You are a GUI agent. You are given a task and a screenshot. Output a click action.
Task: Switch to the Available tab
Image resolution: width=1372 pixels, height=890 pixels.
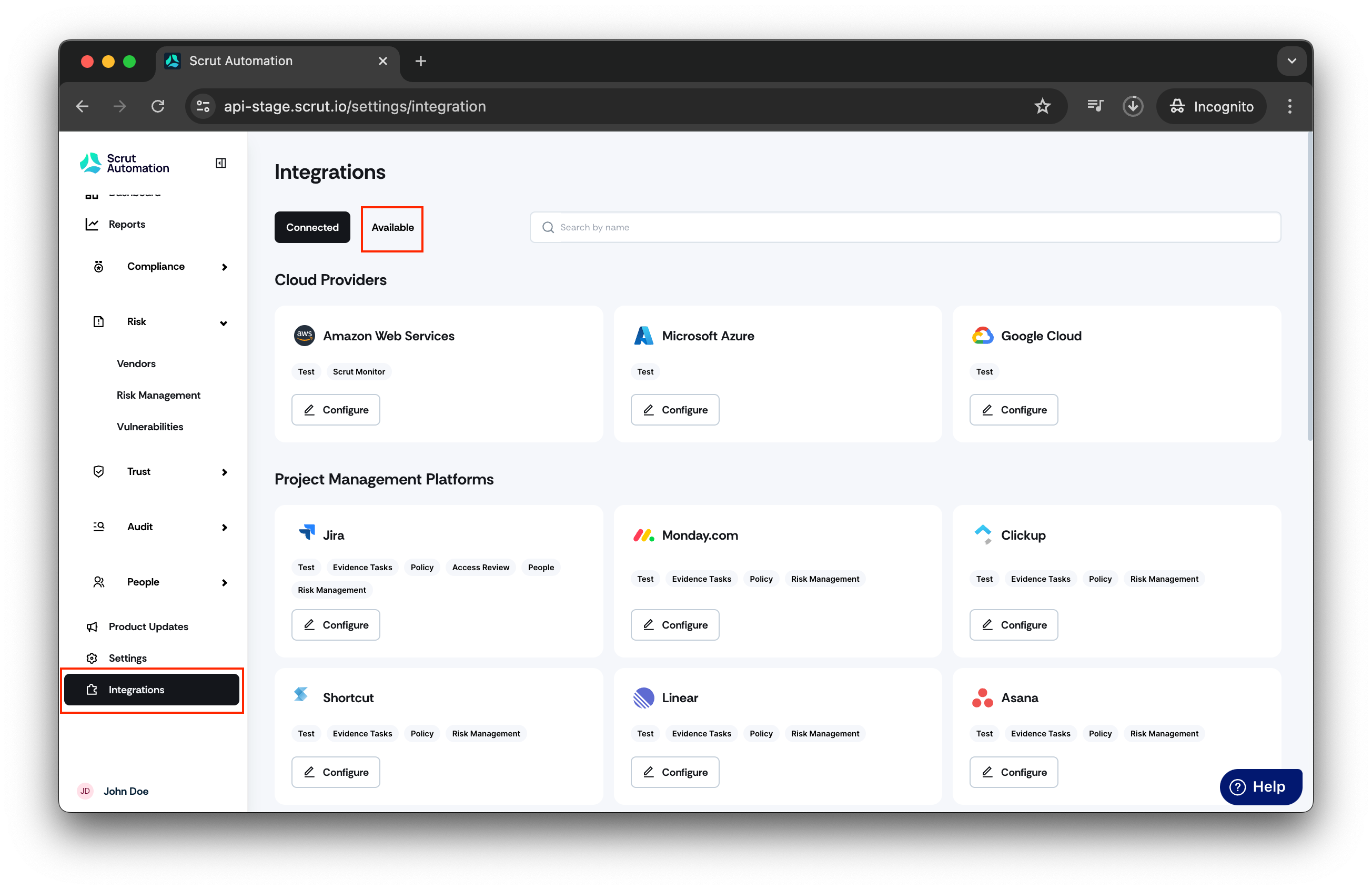392,227
